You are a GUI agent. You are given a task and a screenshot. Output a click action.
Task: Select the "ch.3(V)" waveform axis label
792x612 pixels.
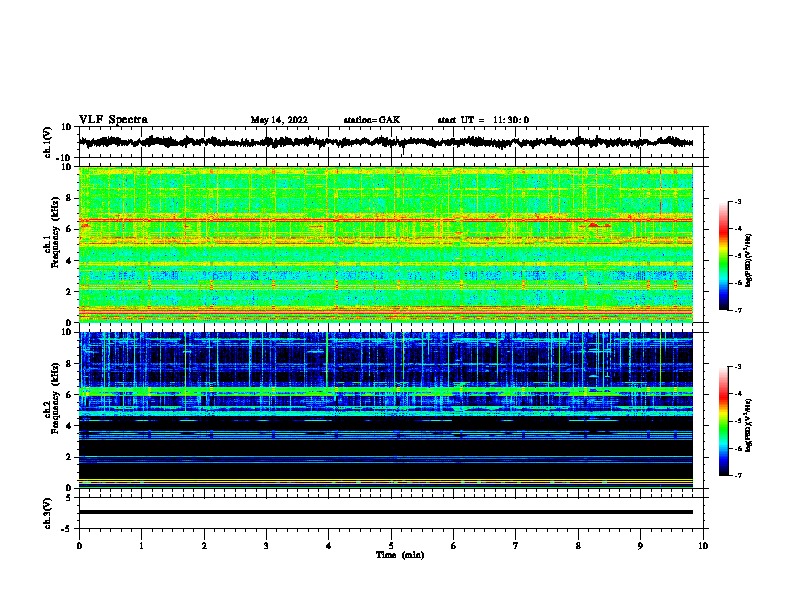coord(48,513)
